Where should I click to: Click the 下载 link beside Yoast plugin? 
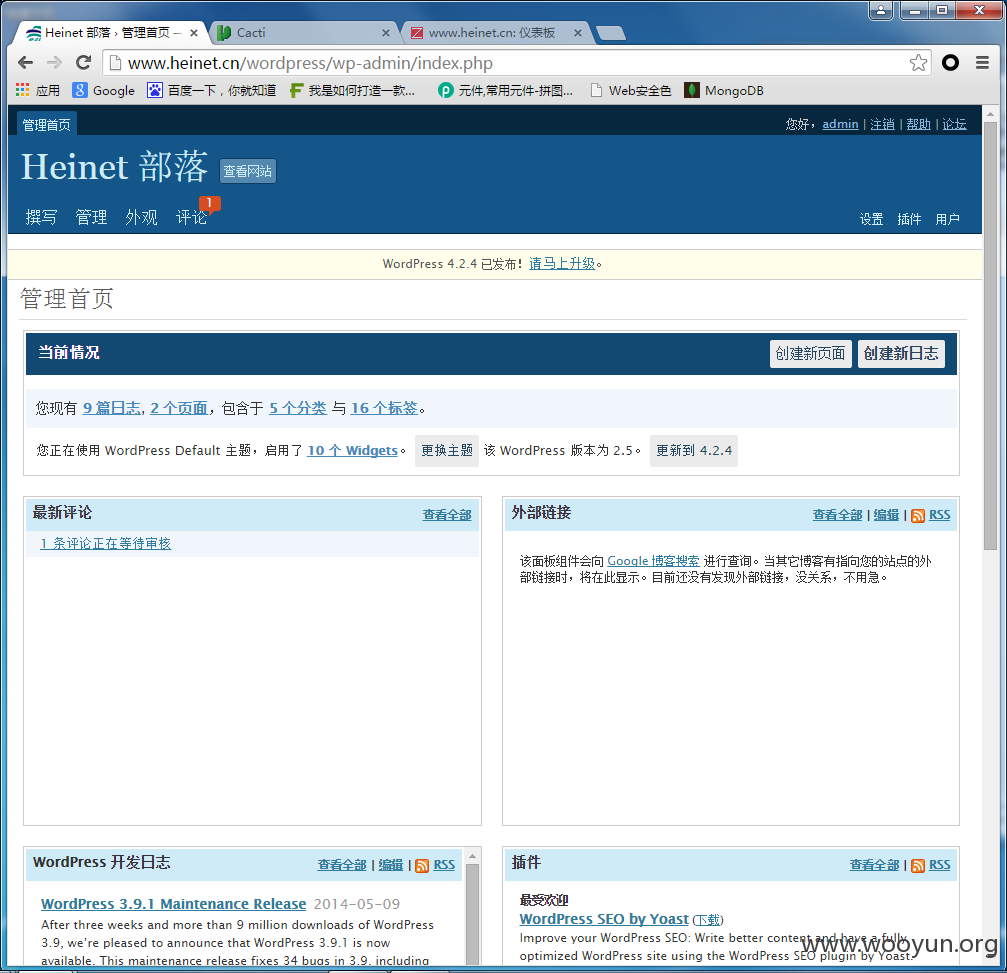coord(708,920)
